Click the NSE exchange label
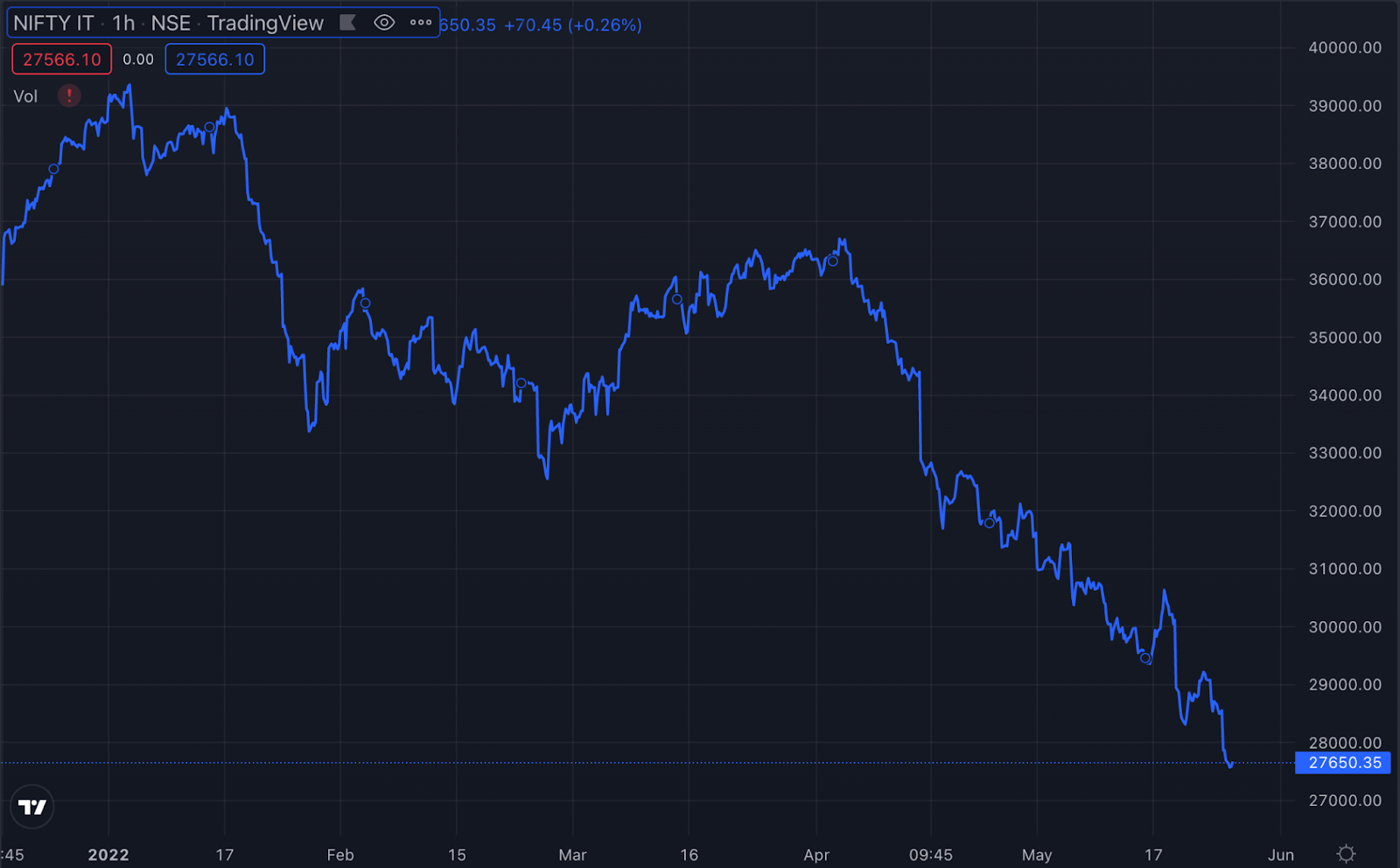1400x868 pixels. tap(171, 23)
